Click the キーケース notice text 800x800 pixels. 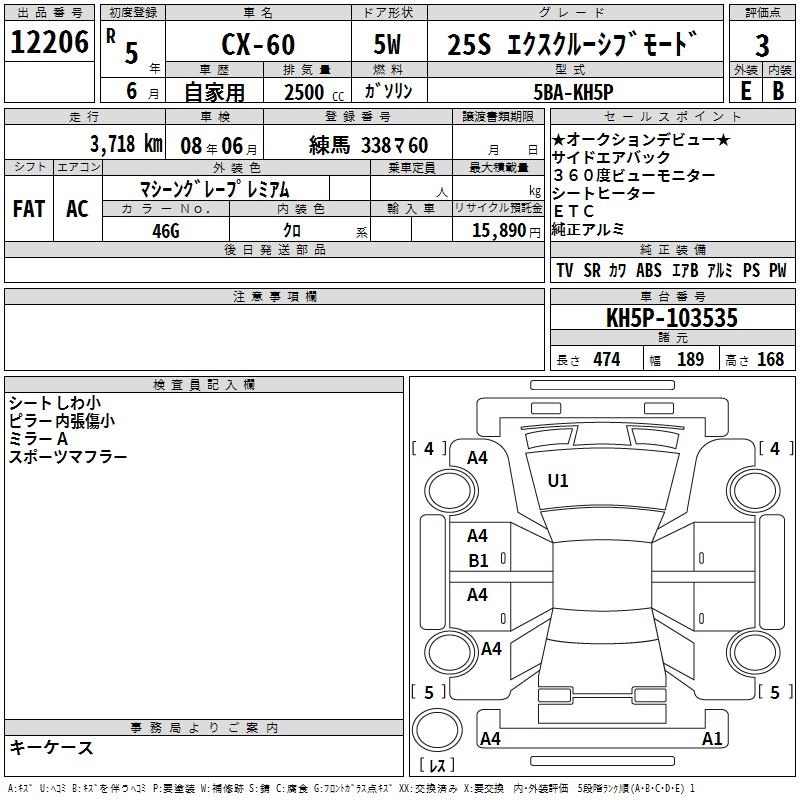click(51, 748)
